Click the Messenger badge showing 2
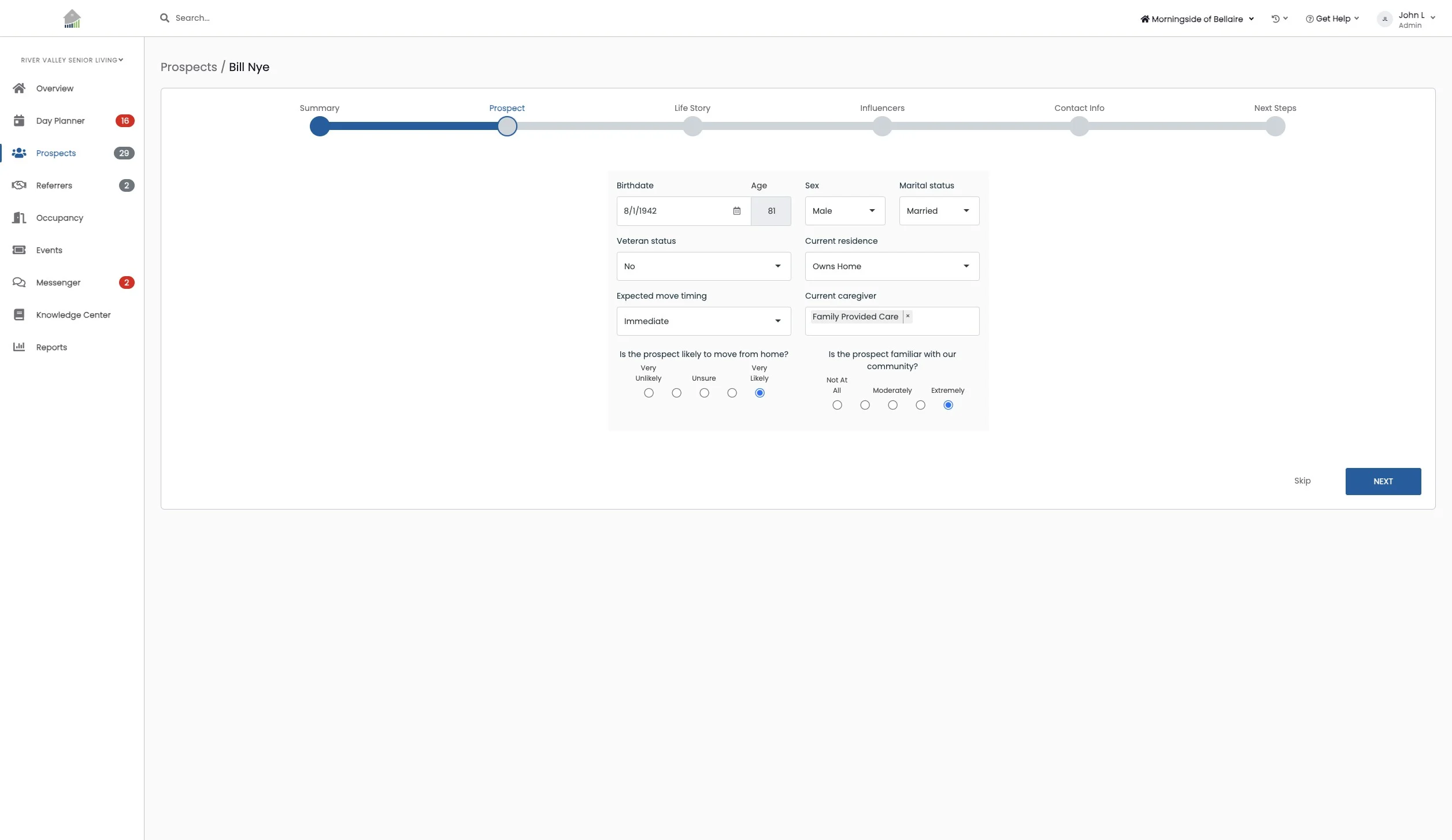The image size is (1452, 840). pos(127,283)
